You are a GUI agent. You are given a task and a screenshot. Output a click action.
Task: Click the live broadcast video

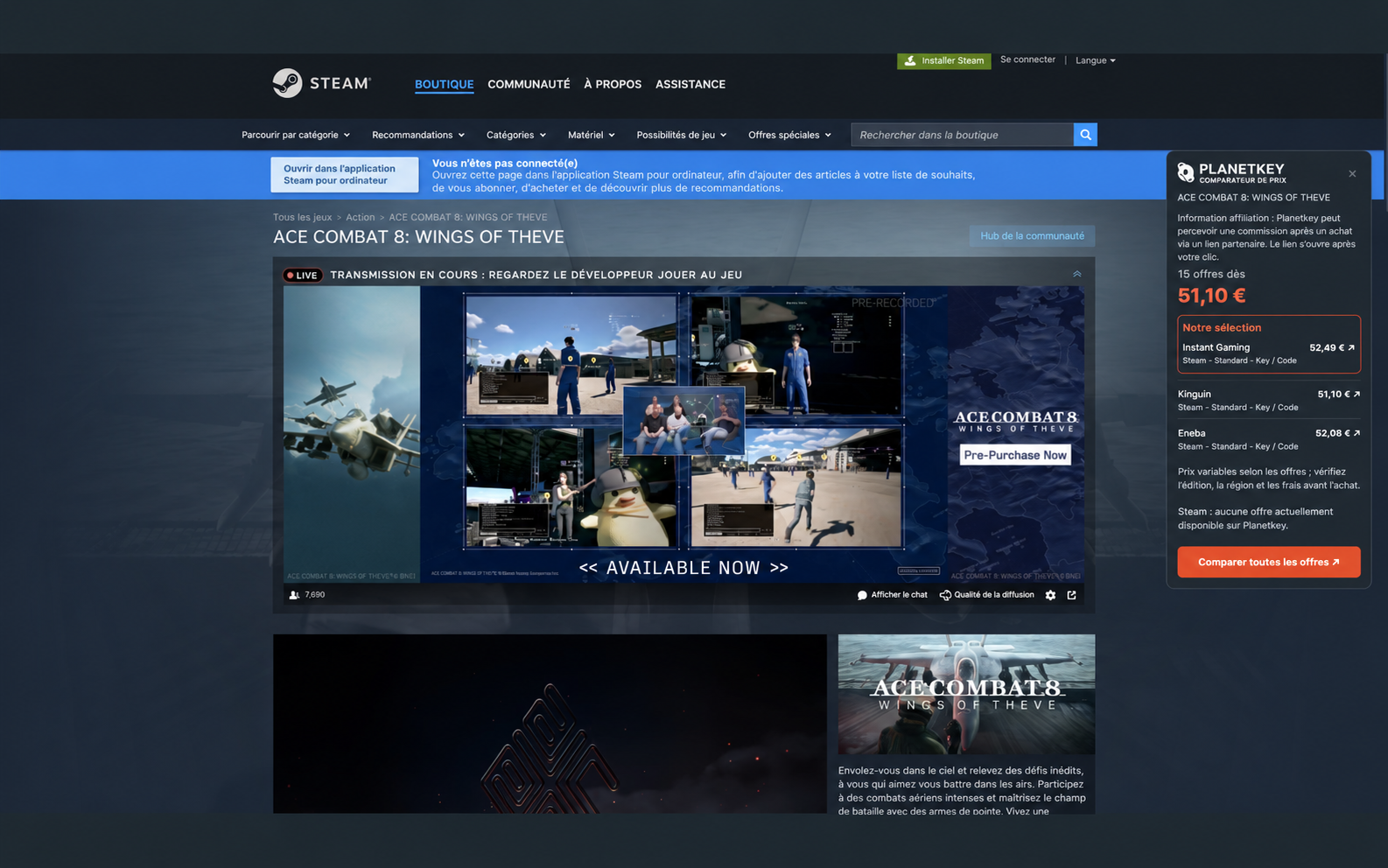683,434
